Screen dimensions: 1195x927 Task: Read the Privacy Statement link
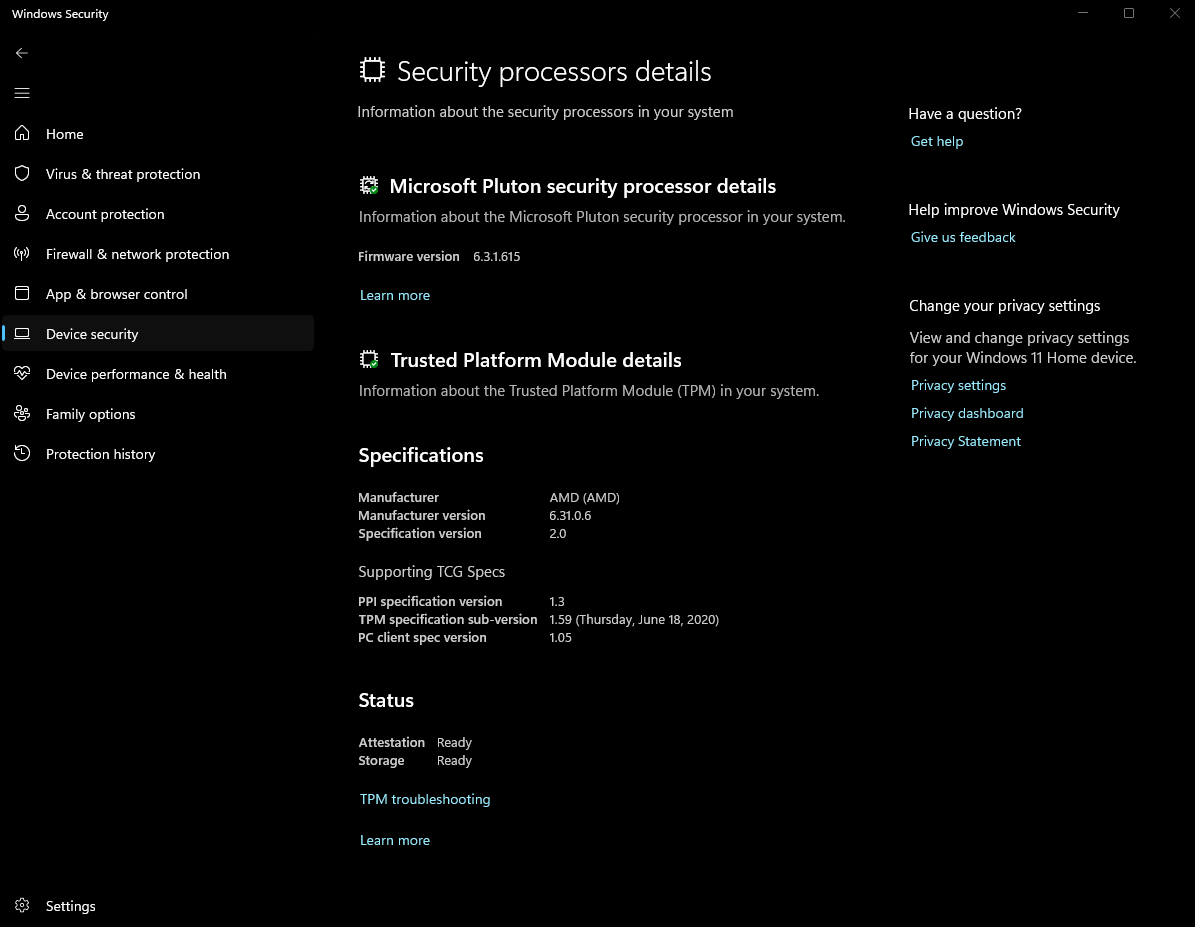coord(966,441)
